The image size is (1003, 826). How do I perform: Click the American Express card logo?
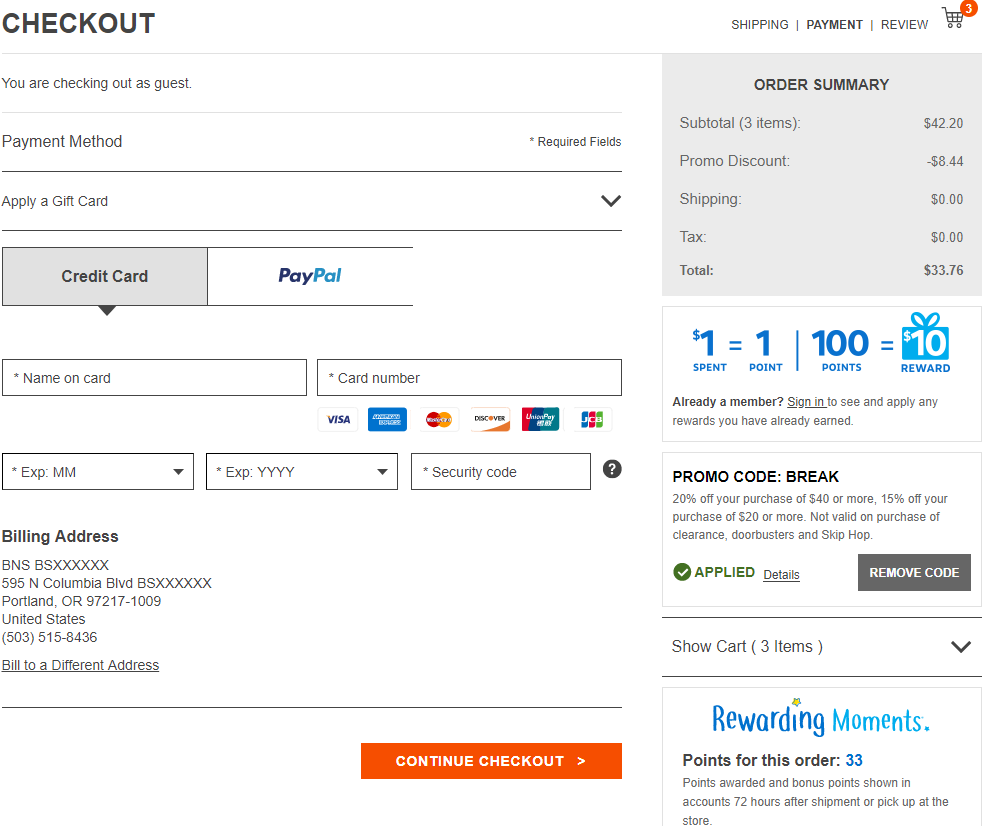click(x=387, y=420)
